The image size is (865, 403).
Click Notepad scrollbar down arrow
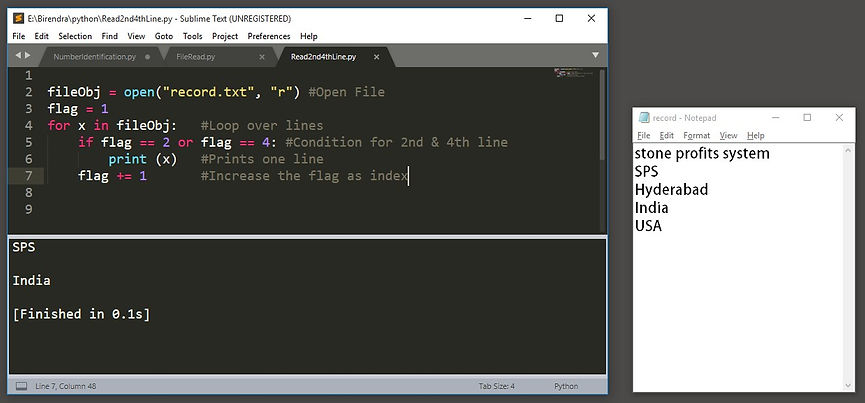point(849,386)
